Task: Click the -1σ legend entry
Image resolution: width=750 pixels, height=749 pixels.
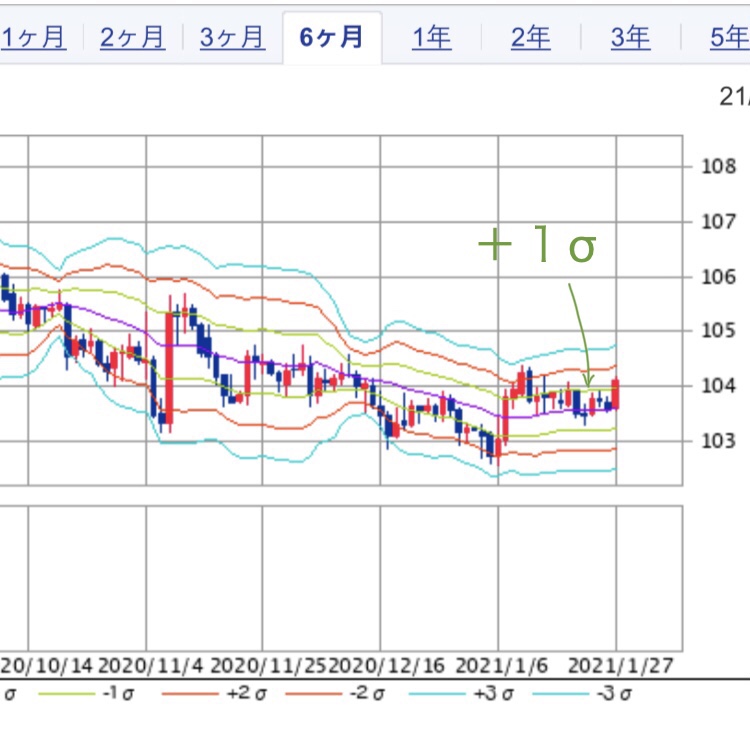Action: 86,693
